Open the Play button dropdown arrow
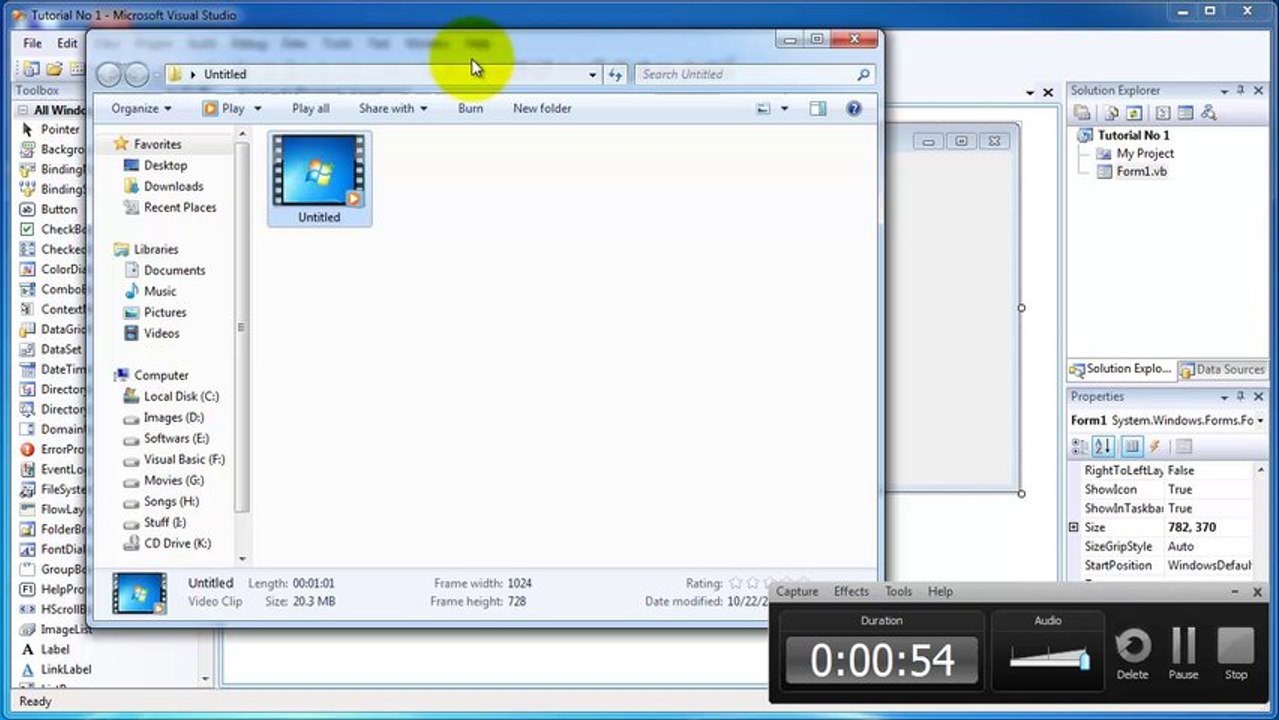This screenshot has width=1279, height=720. (257, 108)
